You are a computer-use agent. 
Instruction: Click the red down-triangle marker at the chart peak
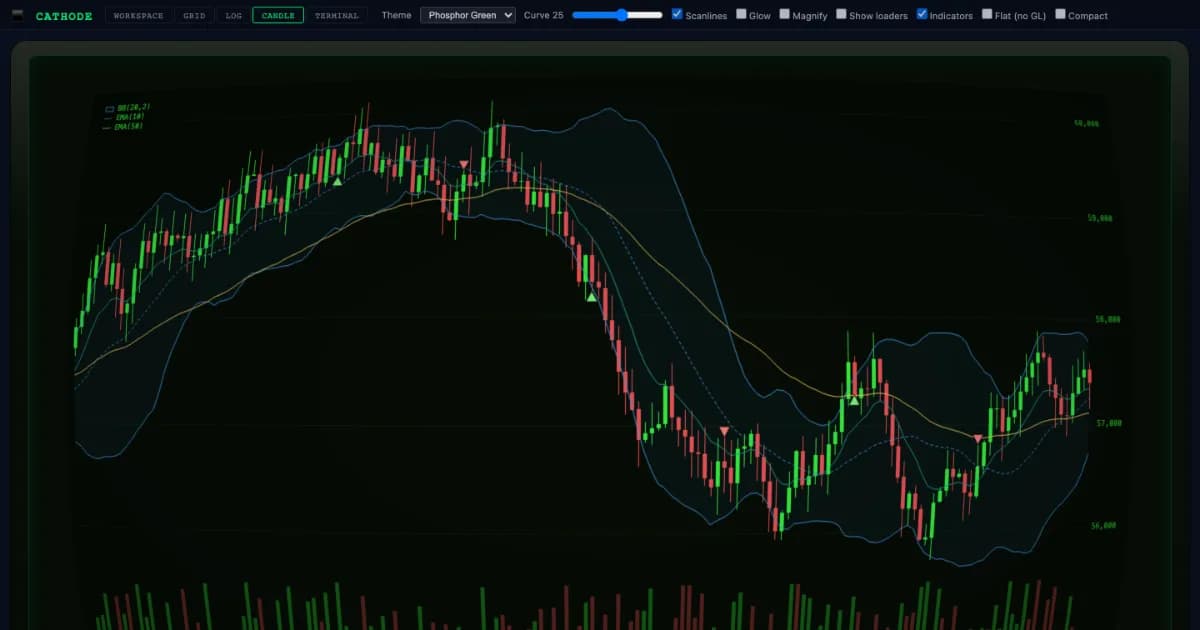click(464, 164)
